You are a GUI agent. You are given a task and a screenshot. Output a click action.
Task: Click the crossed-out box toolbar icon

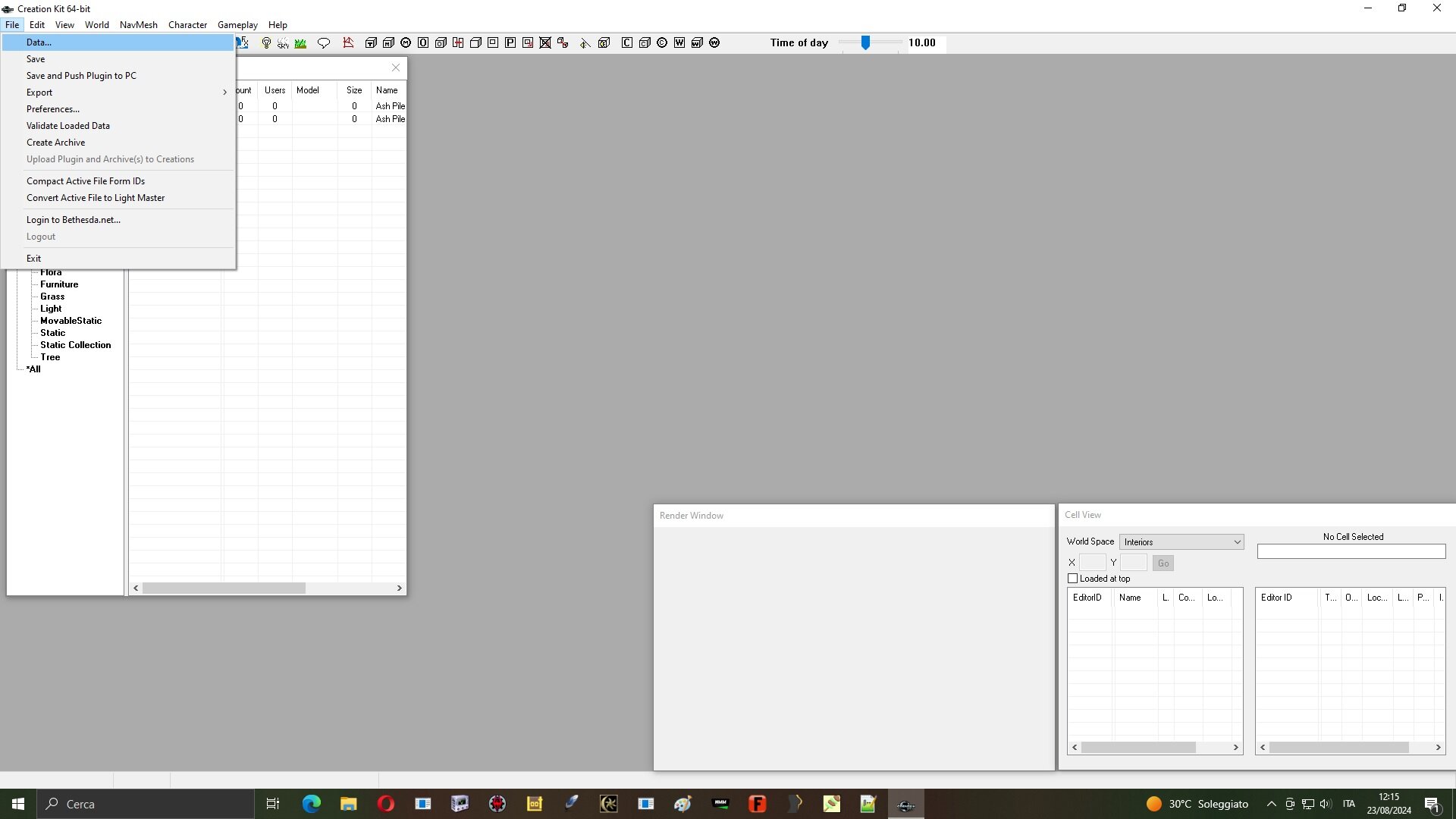pyautogui.click(x=545, y=43)
